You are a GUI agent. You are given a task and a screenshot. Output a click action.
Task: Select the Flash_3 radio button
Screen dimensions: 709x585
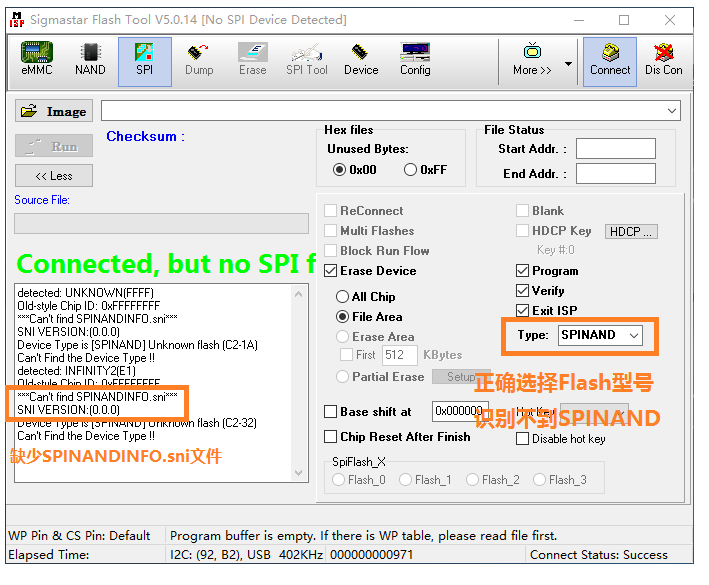click(539, 480)
